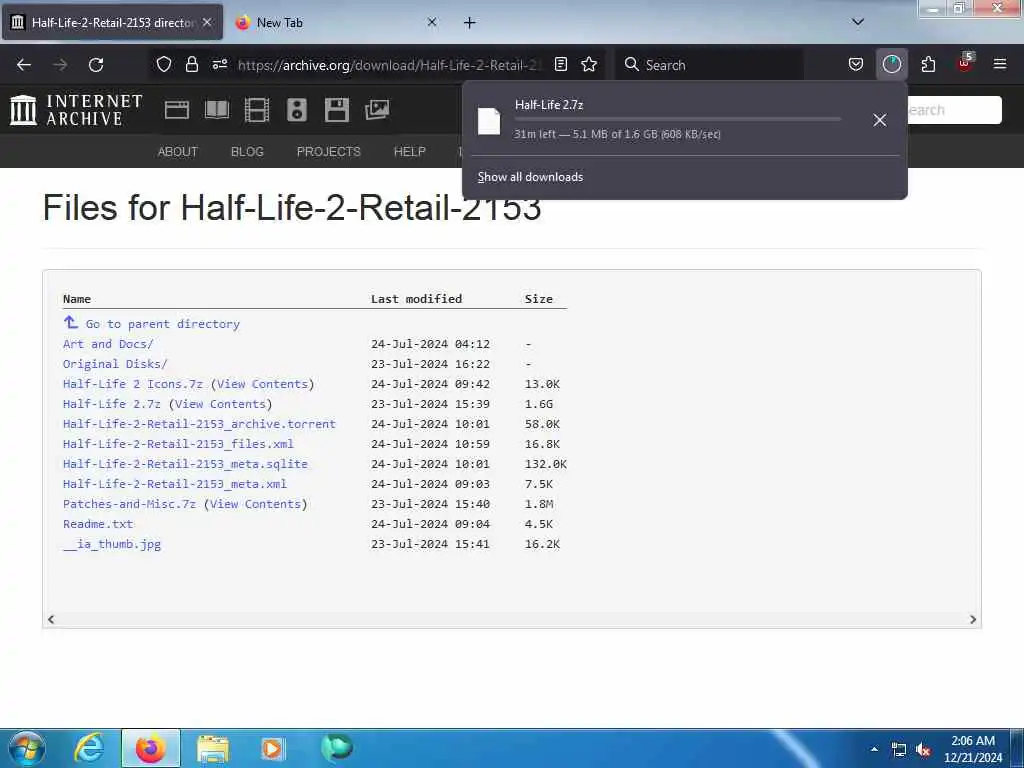The height and width of the screenshot is (768, 1024).
Task: Reload the page with the refresh icon
Action: tap(96, 65)
